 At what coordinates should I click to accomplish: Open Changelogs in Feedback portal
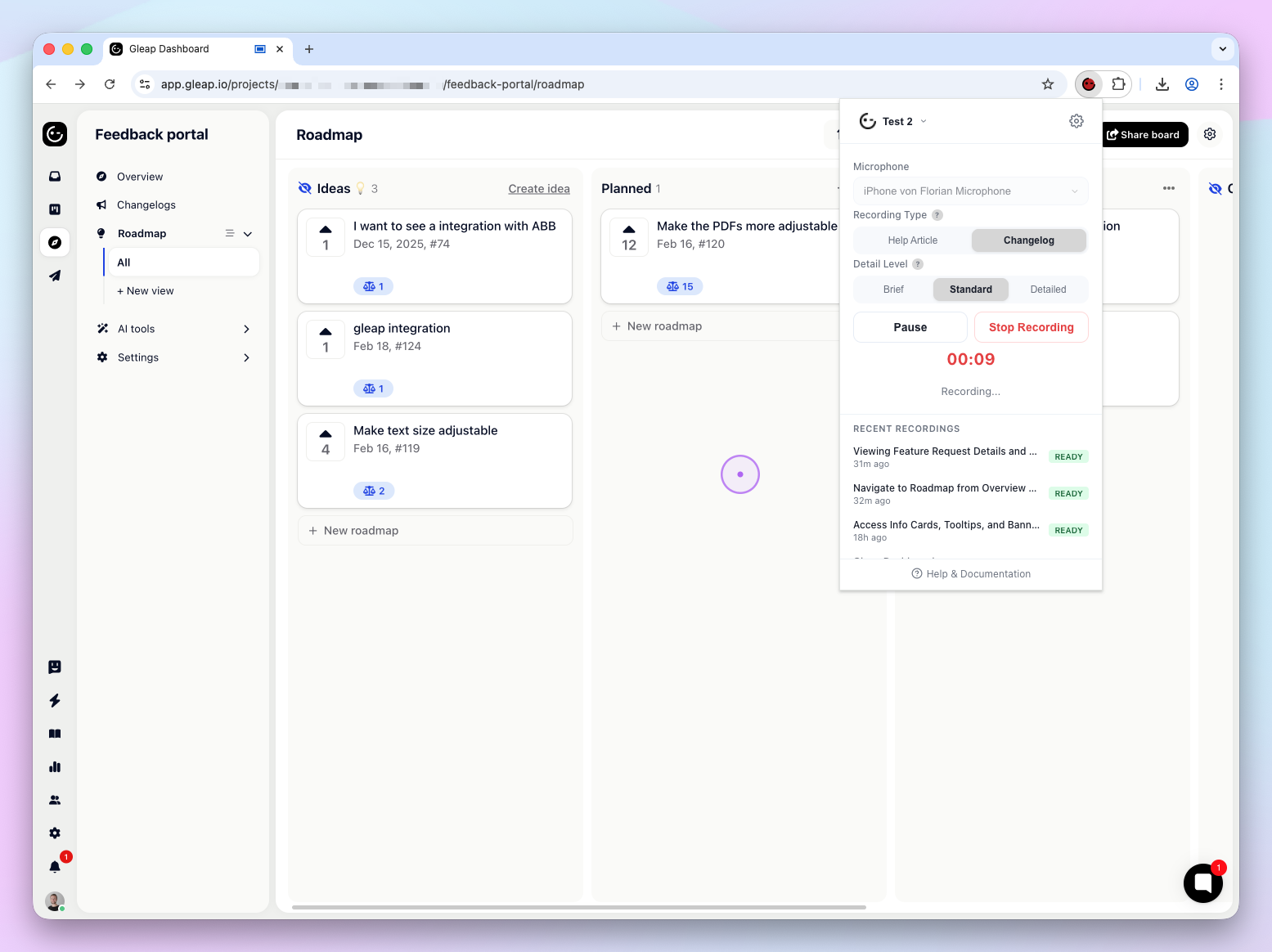(146, 205)
